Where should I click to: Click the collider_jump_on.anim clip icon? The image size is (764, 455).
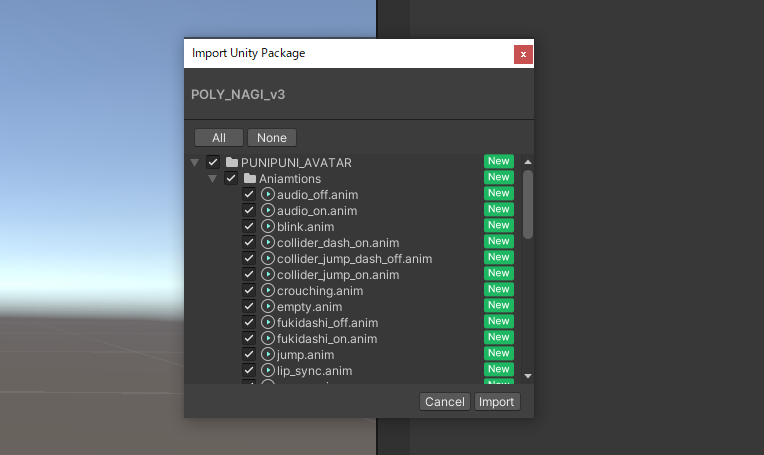point(267,274)
